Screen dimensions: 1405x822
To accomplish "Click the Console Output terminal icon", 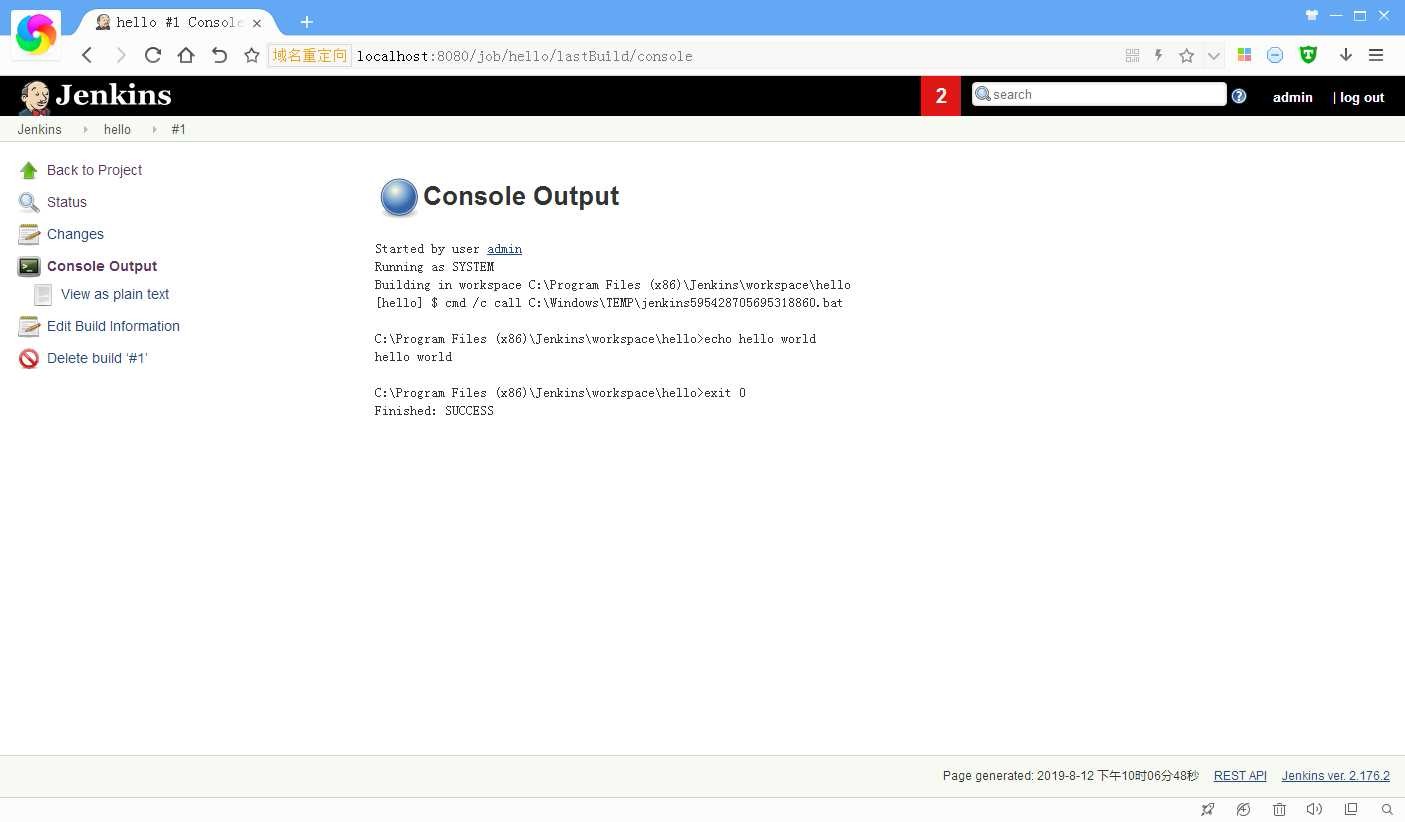I will [29, 266].
